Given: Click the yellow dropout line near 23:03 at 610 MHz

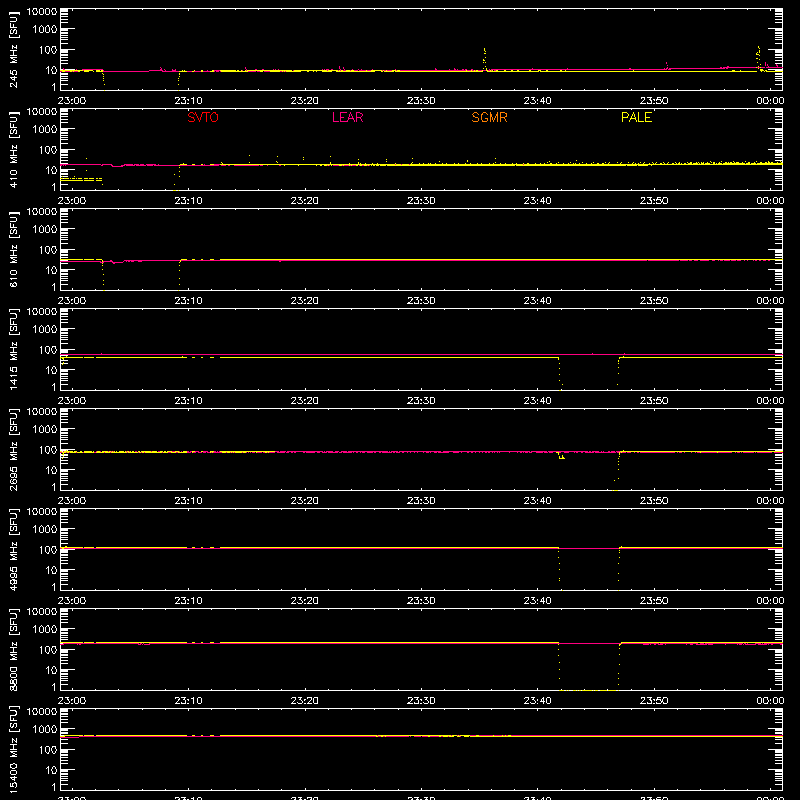Looking at the screenshot, I should coord(104,276).
